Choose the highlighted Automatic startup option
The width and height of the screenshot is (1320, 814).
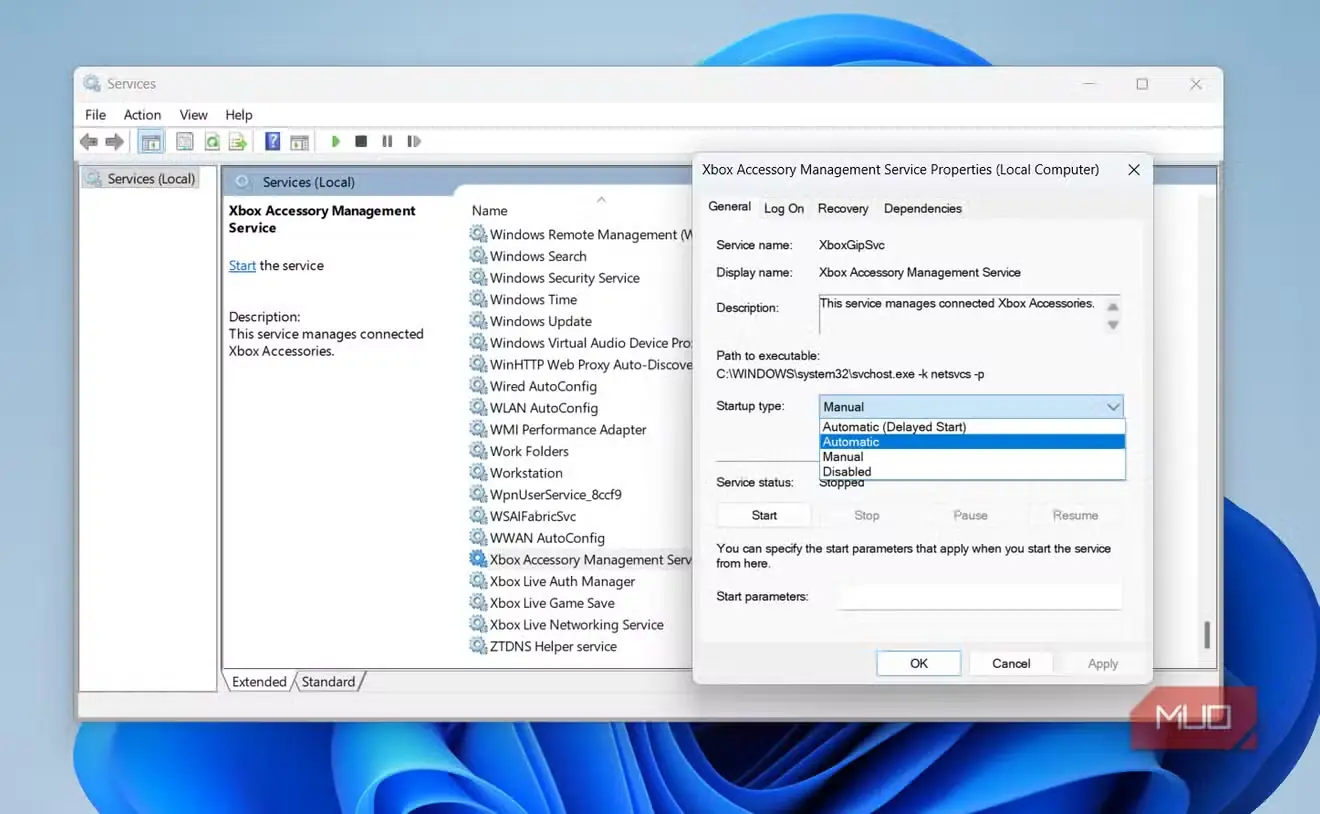tap(972, 442)
